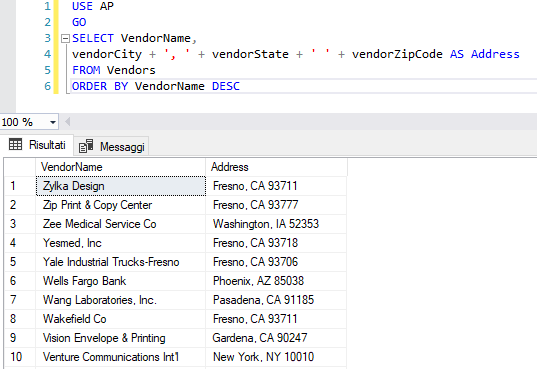537x369 pixels.
Task: Select the Wang Laboratories, Inc. cell
Action: click(x=121, y=300)
